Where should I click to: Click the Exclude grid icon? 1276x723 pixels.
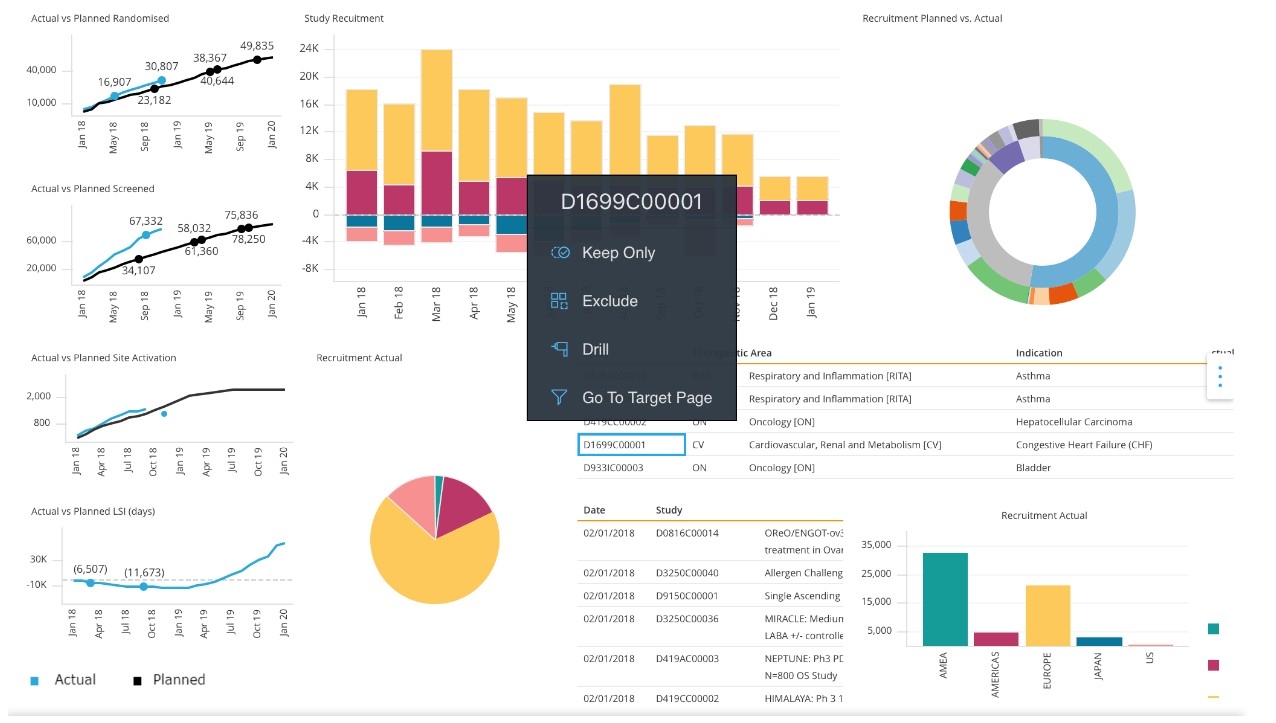coord(559,301)
